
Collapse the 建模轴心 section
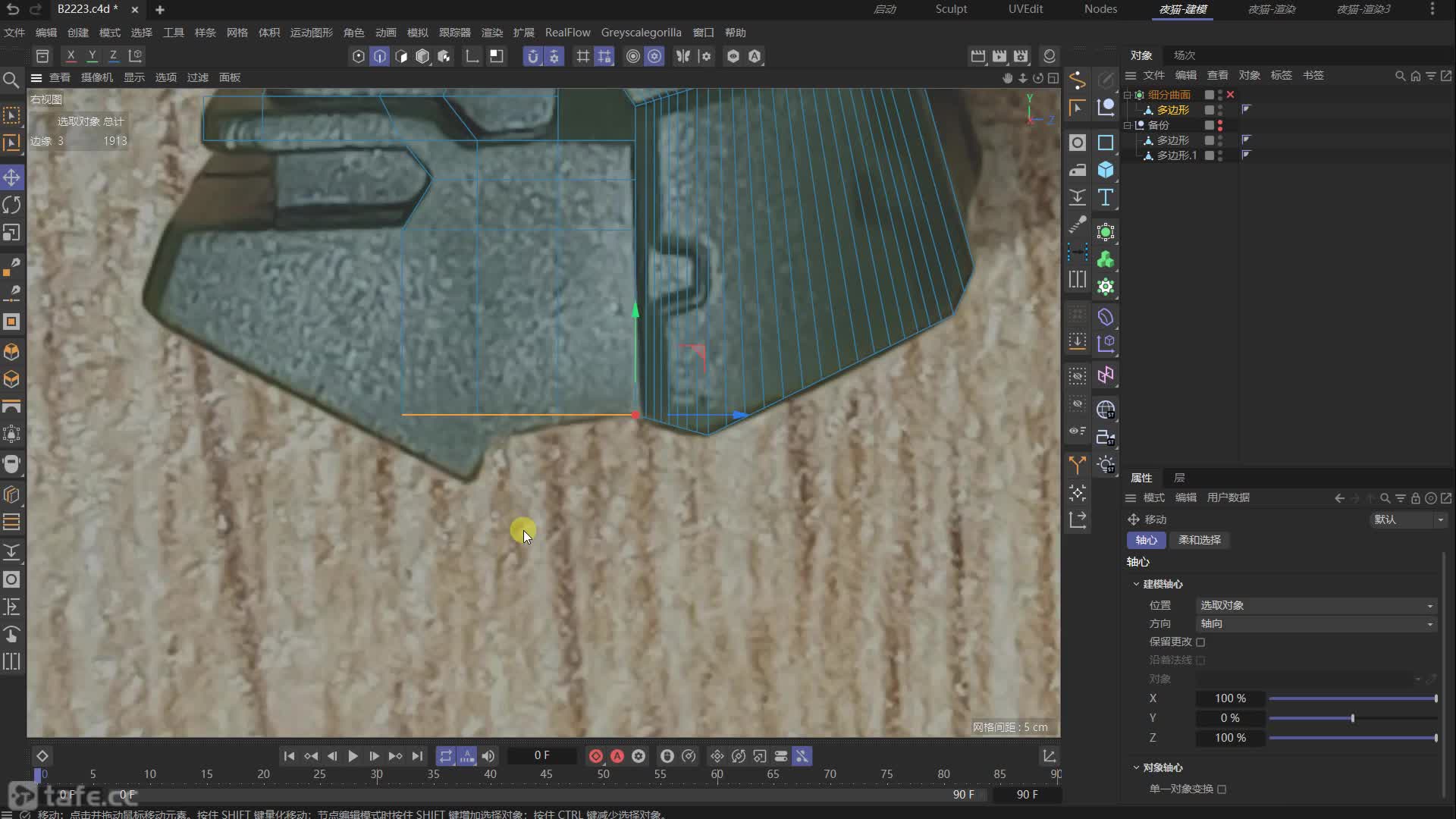coord(1136,584)
